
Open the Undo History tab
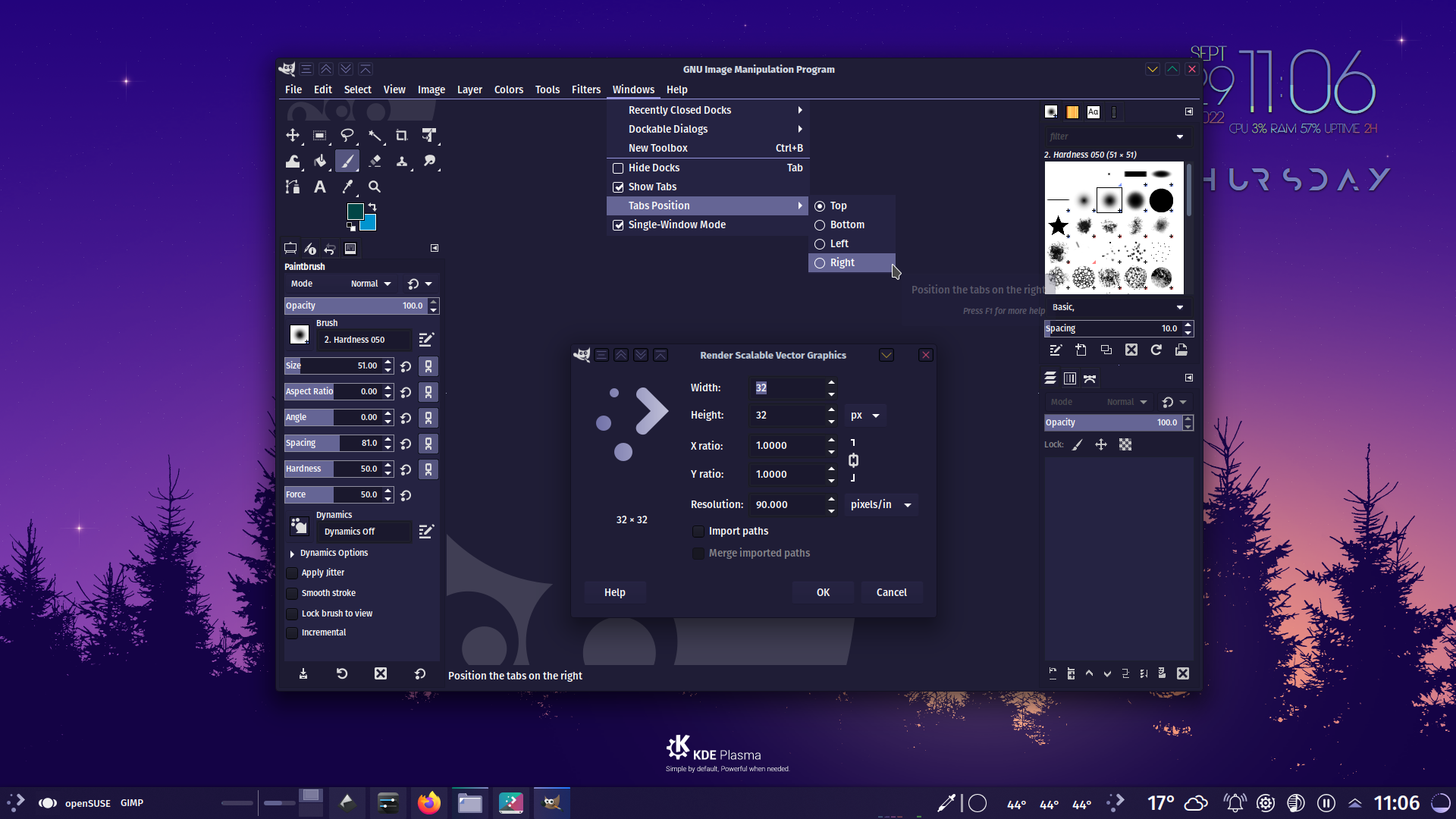(330, 249)
